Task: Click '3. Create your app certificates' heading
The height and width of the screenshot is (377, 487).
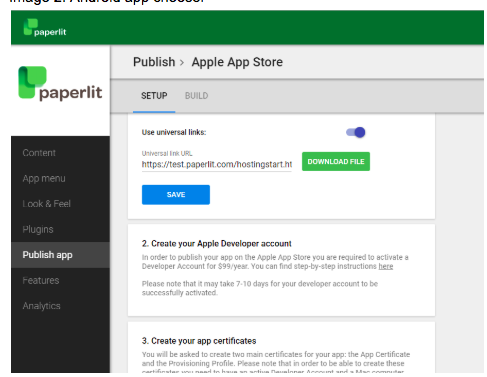Action: pos(199,341)
